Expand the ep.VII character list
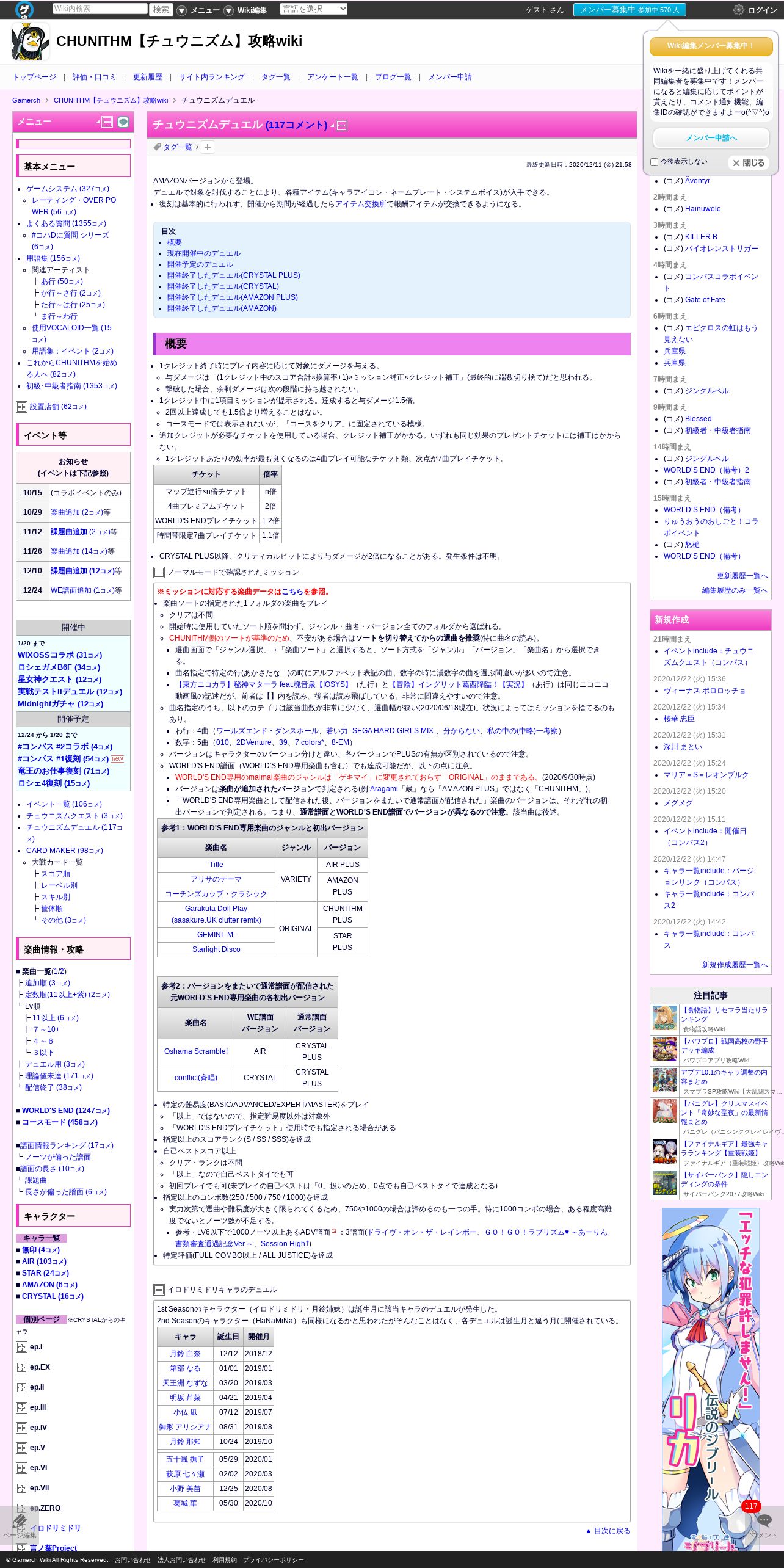Viewport: 784px width, 1568px height. tap(21, 1489)
